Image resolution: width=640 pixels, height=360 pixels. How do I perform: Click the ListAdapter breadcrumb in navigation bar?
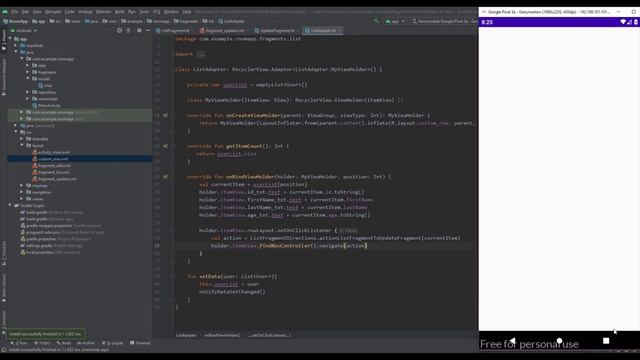231,21
